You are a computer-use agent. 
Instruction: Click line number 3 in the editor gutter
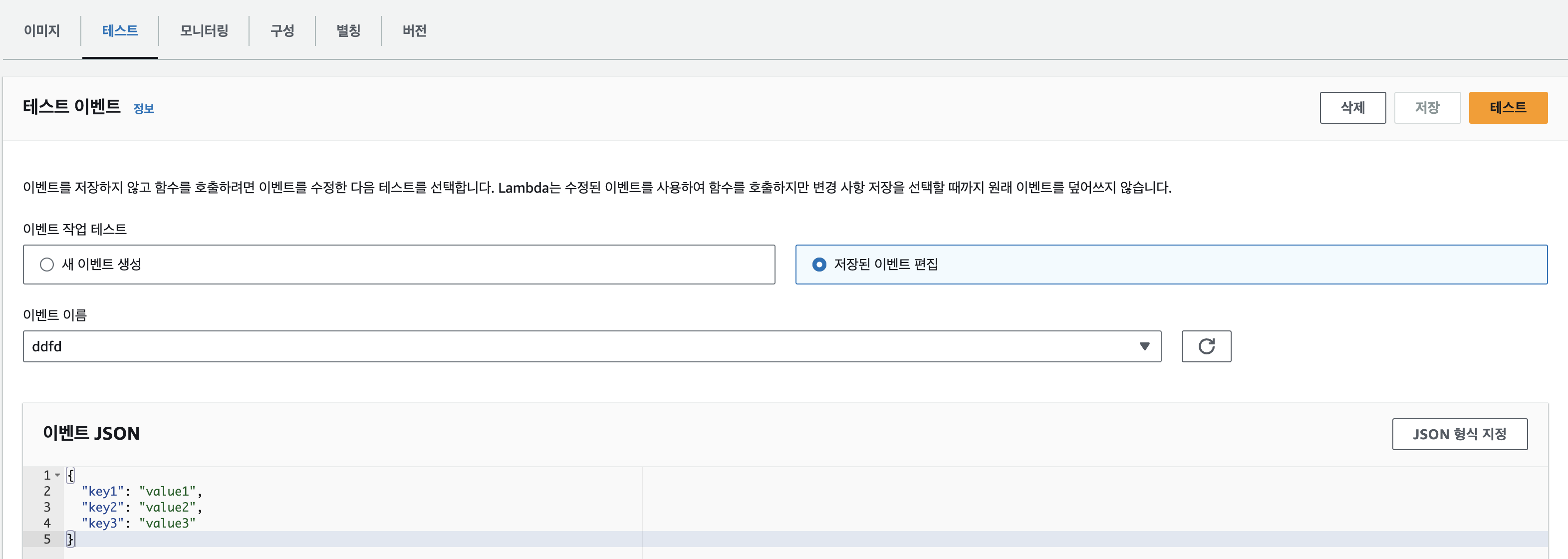(x=47, y=507)
